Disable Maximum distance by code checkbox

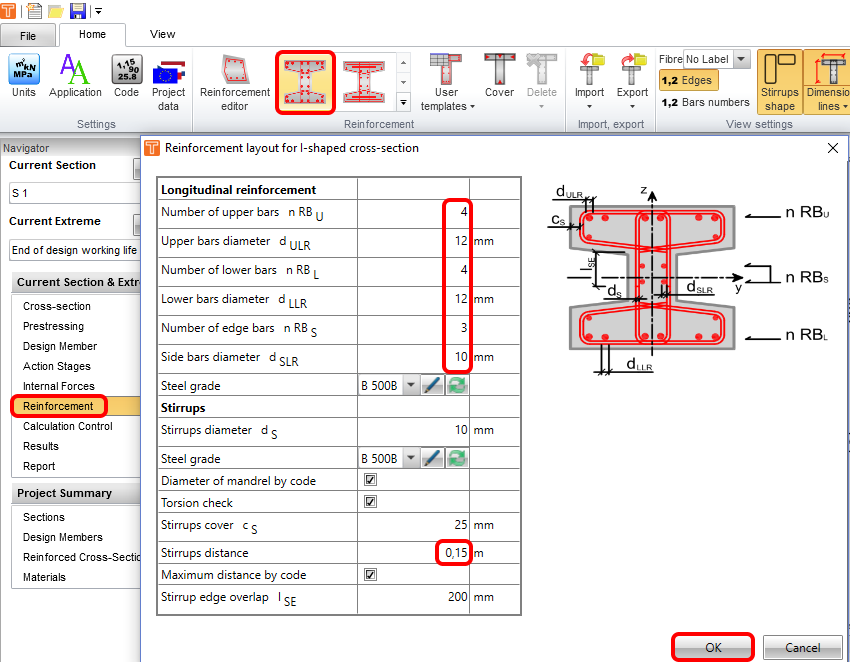(x=370, y=575)
